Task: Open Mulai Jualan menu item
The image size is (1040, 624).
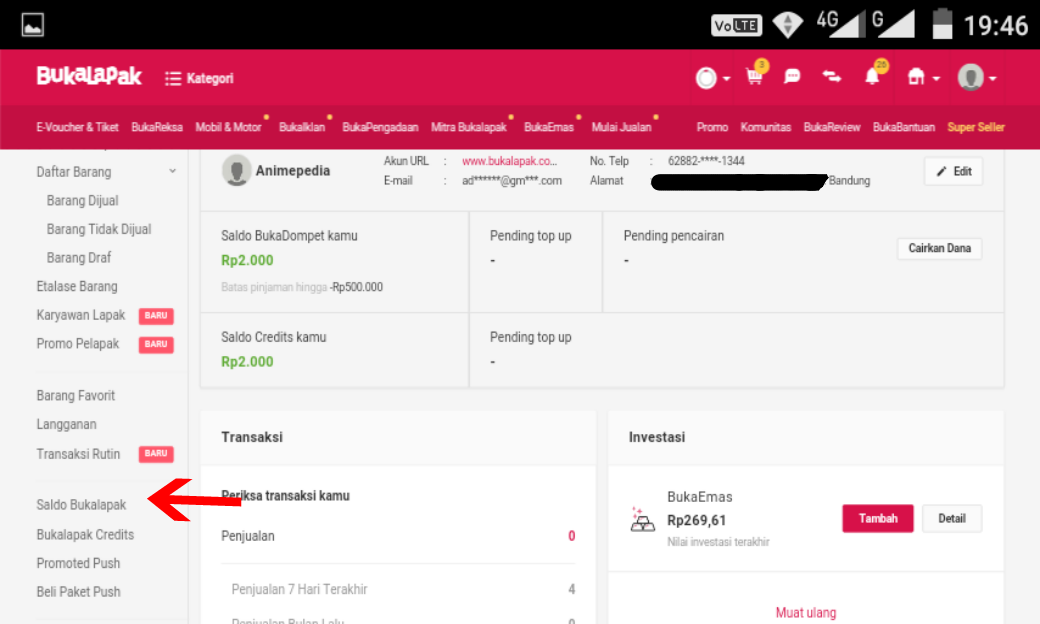Action: [621, 127]
